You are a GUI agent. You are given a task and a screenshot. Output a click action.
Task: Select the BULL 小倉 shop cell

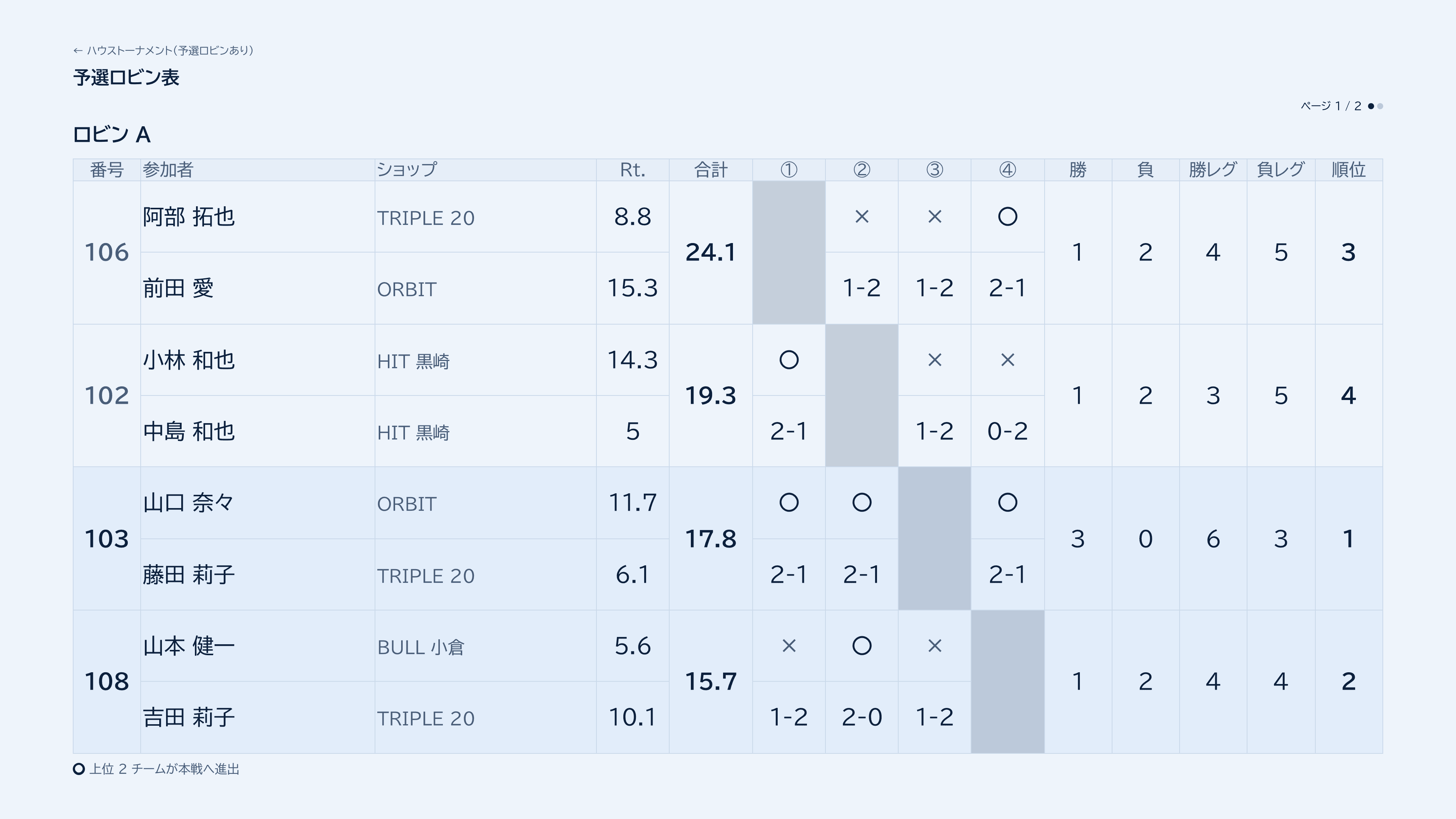pyautogui.click(x=485, y=646)
